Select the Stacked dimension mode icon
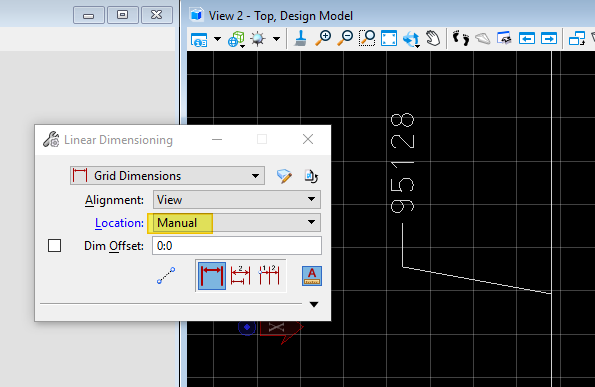The image size is (595, 387). (241, 276)
